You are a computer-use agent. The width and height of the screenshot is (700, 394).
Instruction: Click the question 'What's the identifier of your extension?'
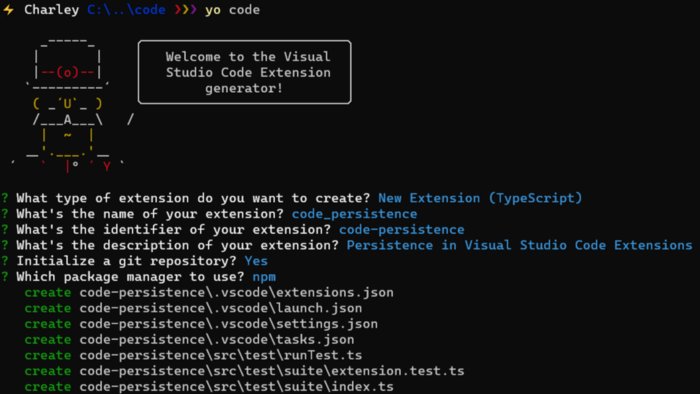point(174,230)
